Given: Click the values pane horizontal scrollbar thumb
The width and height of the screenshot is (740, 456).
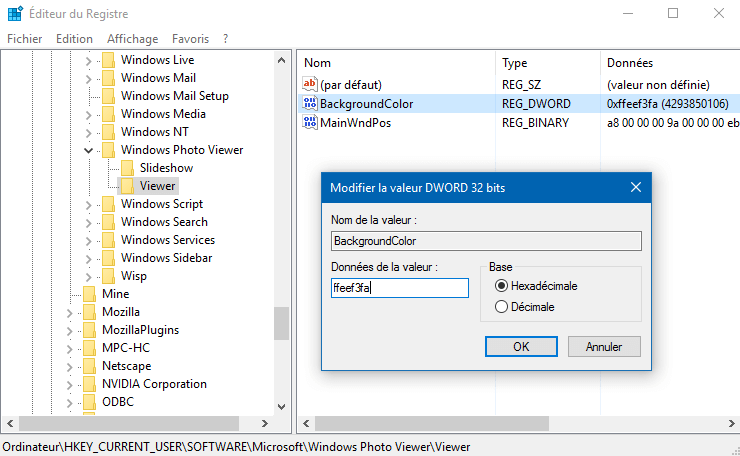Looking at the screenshot, I should (432, 423).
